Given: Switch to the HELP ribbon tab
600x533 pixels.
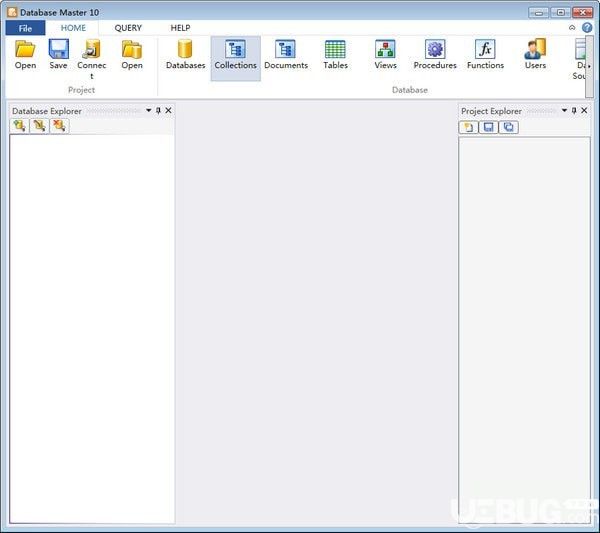Looking at the screenshot, I should click(x=180, y=28).
